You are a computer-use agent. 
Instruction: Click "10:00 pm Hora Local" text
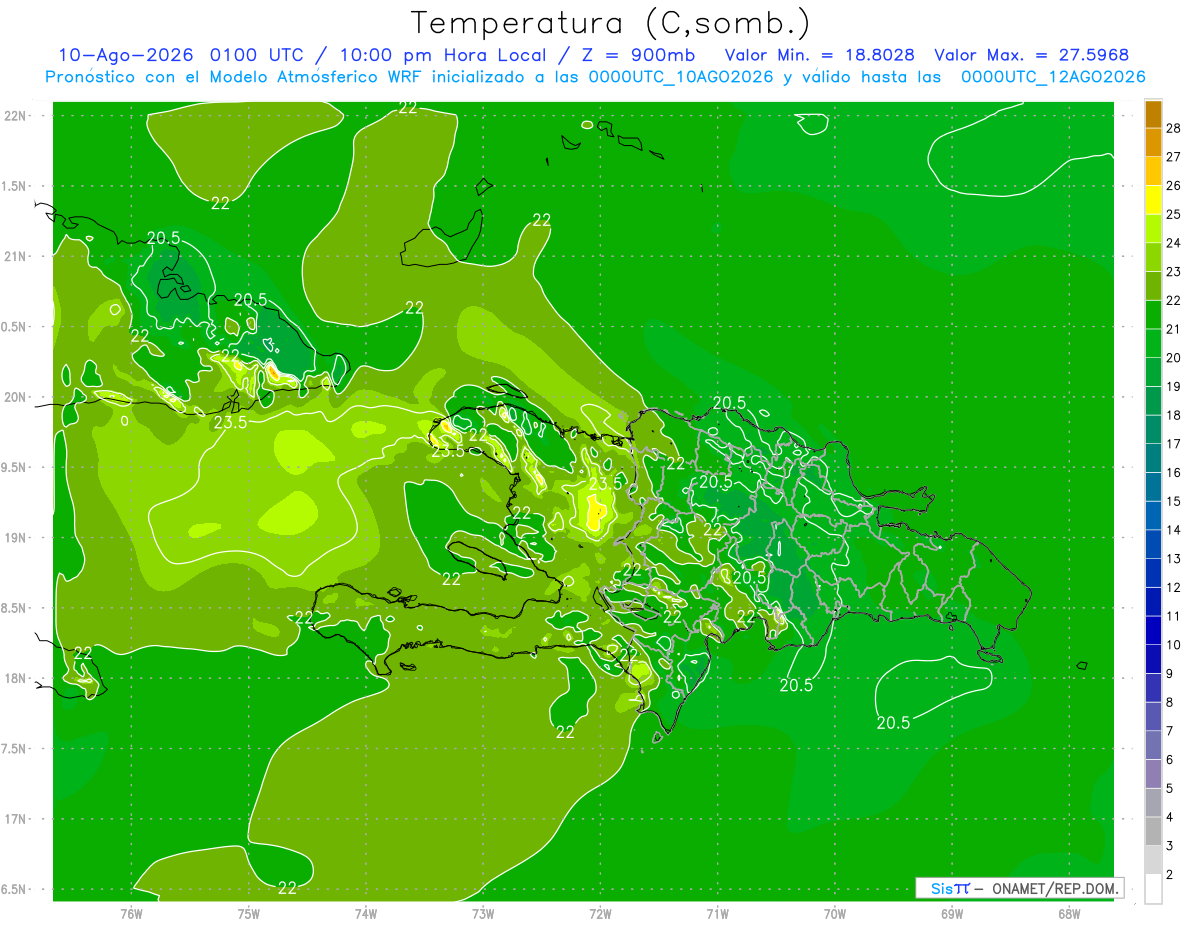point(445,55)
